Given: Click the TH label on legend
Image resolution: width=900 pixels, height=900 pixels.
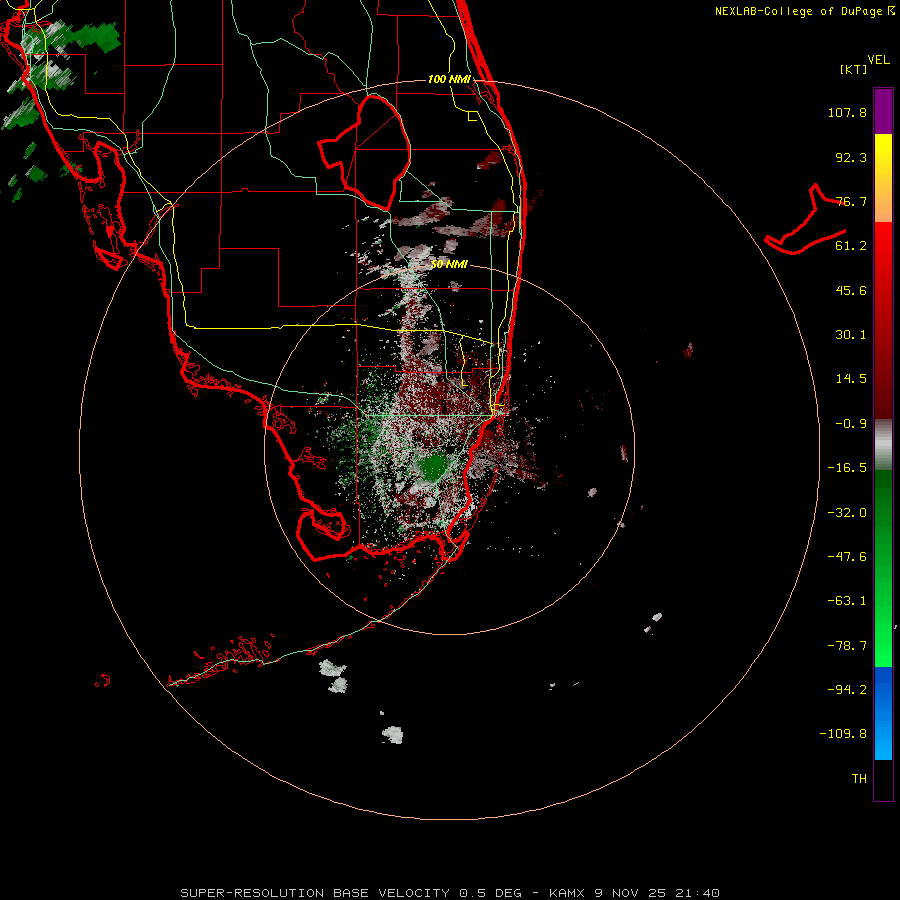Looking at the screenshot, I should (x=859, y=779).
